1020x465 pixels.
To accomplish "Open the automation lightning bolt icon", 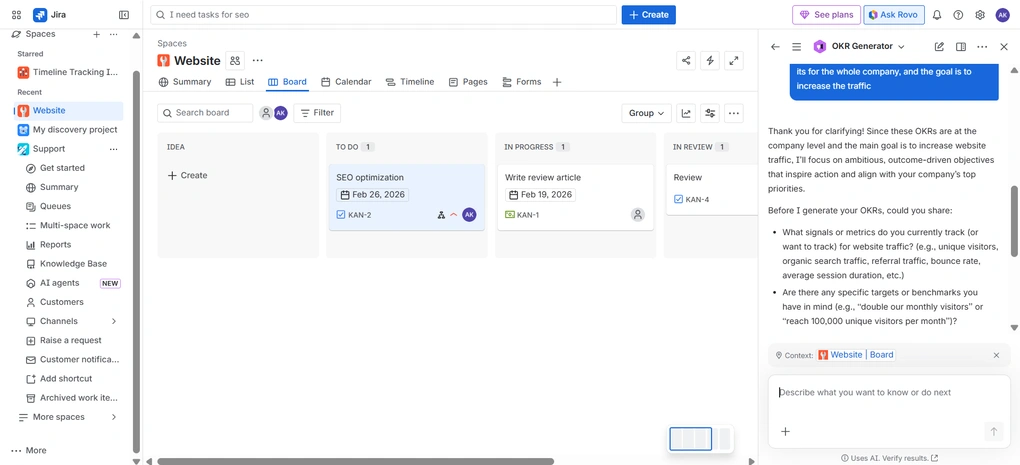I will coord(710,60).
